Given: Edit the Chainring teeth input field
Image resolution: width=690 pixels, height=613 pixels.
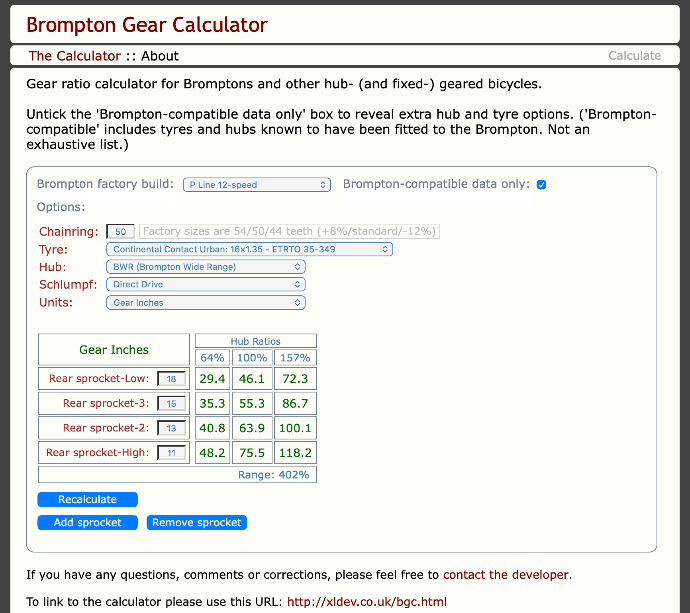Looking at the screenshot, I should tap(120, 231).
